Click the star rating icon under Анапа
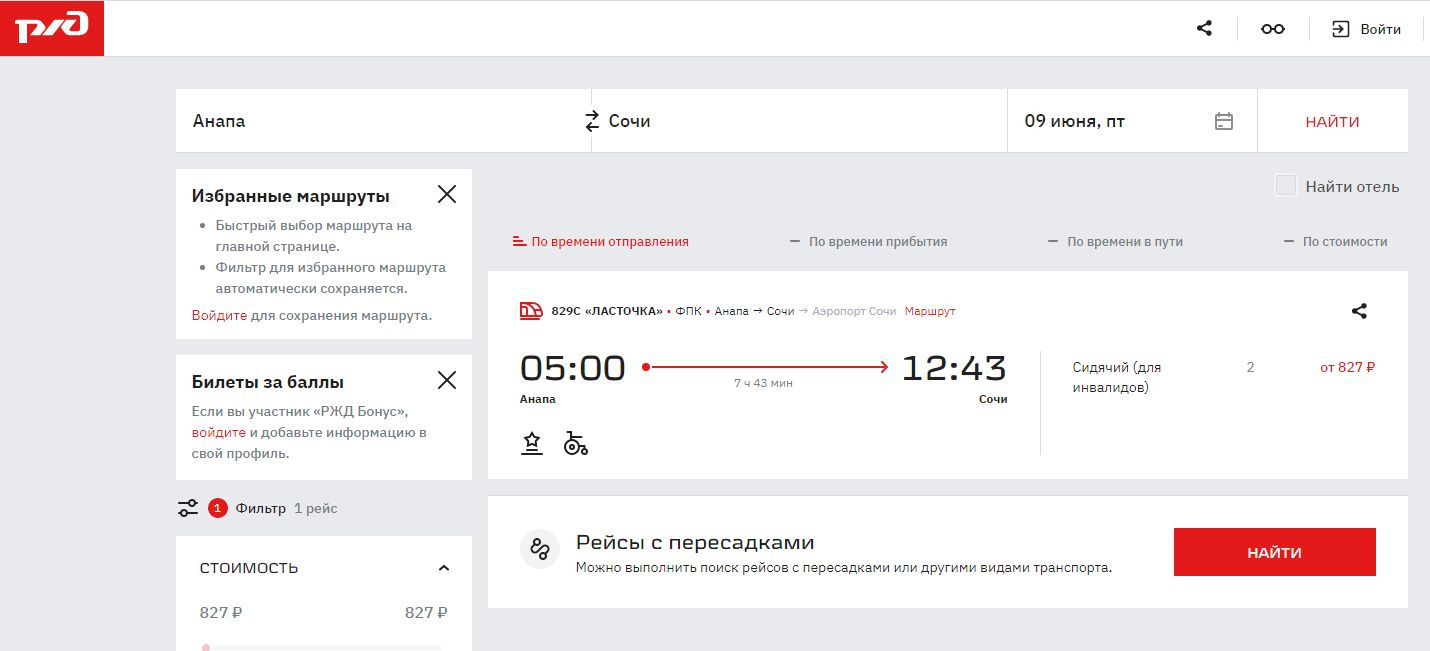The height and width of the screenshot is (651, 1430). tap(532, 443)
